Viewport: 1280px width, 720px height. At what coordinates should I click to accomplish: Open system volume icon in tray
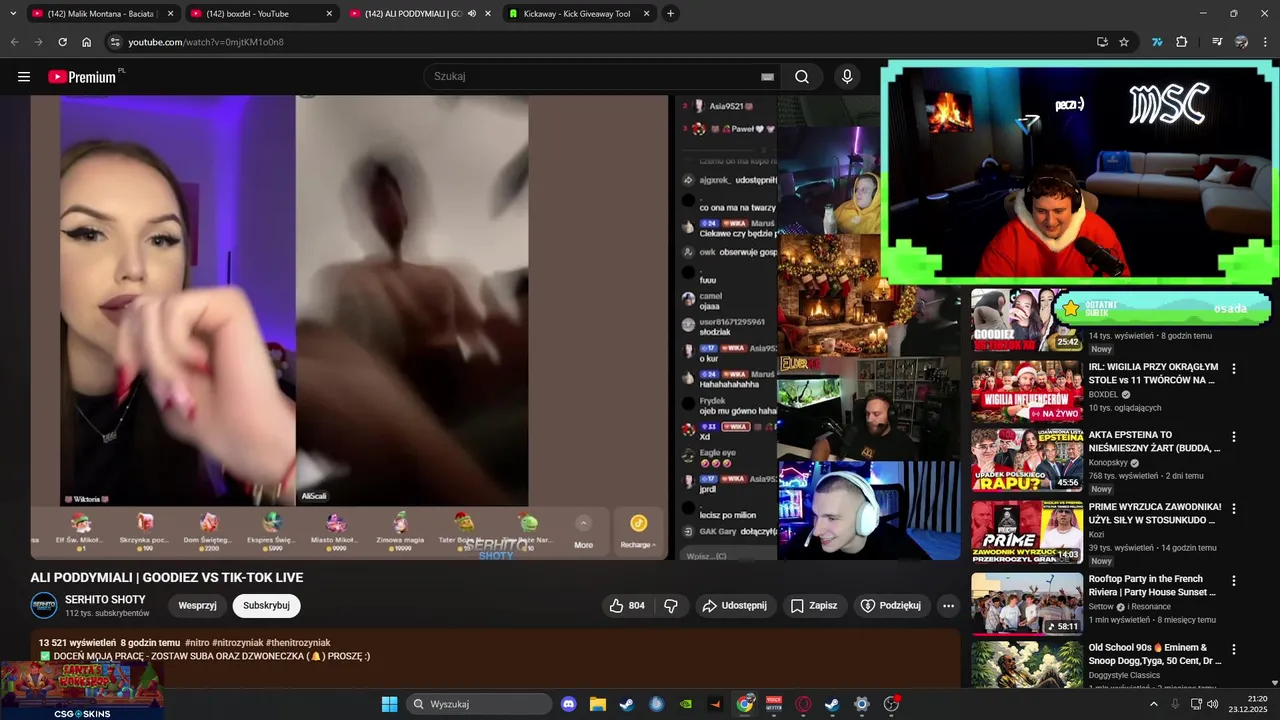tap(1212, 704)
